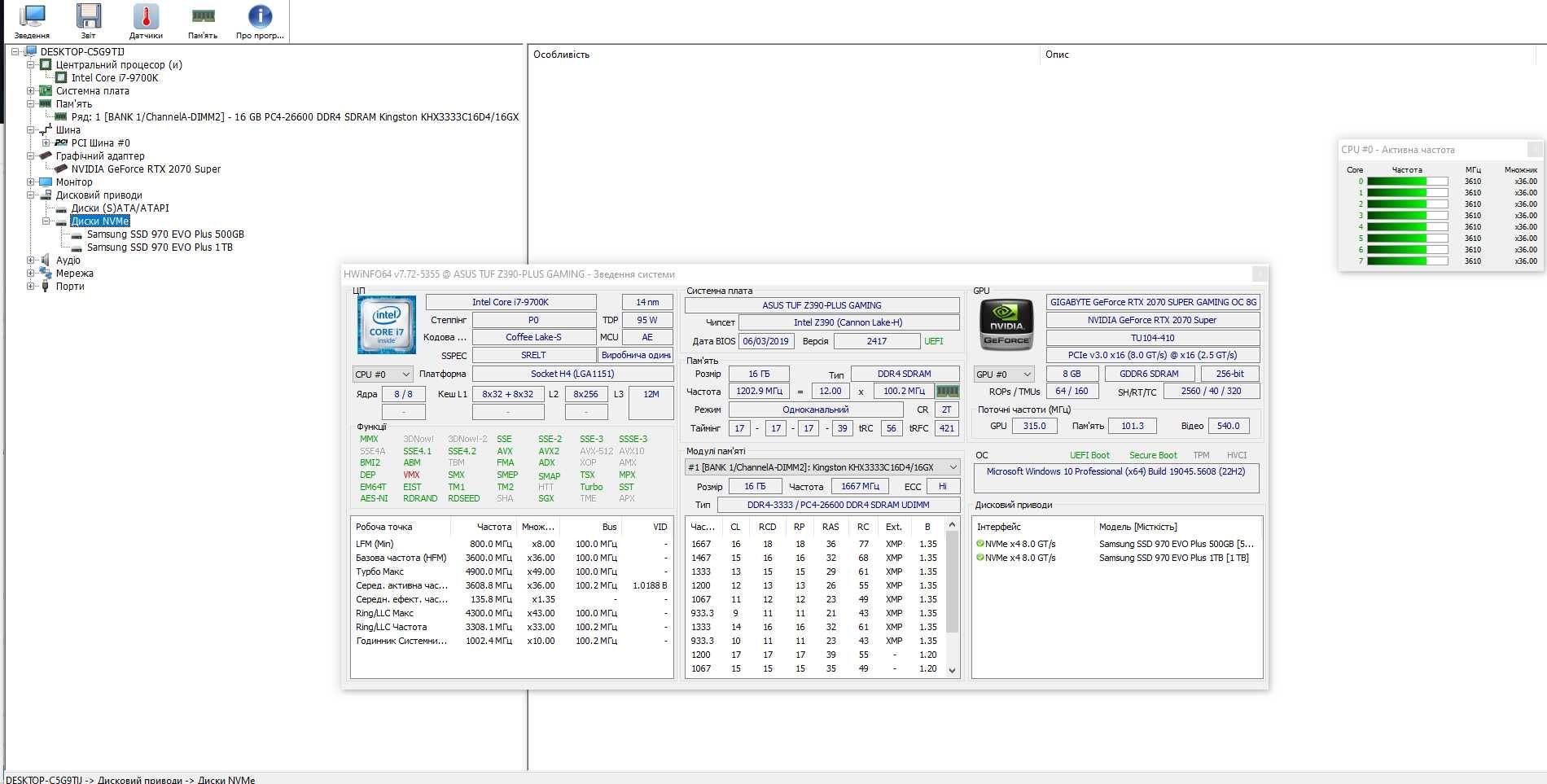
Task: Expand the Порти tree node
Action: click(30, 286)
